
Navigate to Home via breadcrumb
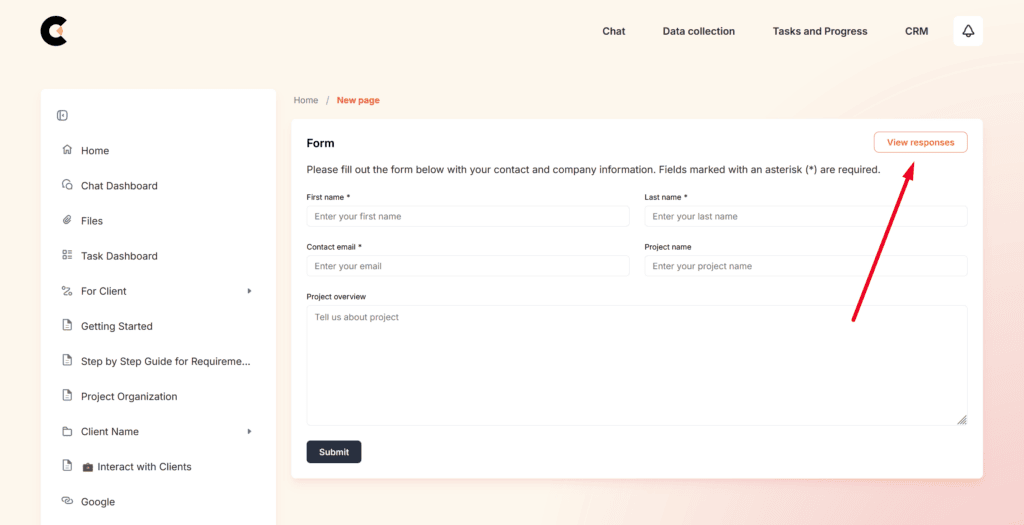pyautogui.click(x=305, y=100)
